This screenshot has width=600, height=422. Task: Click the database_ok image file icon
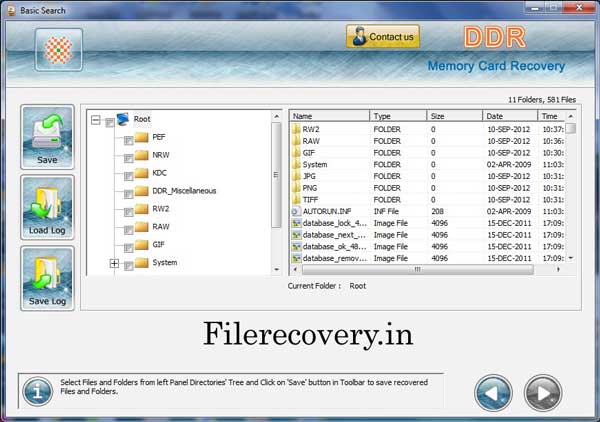tap(296, 246)
